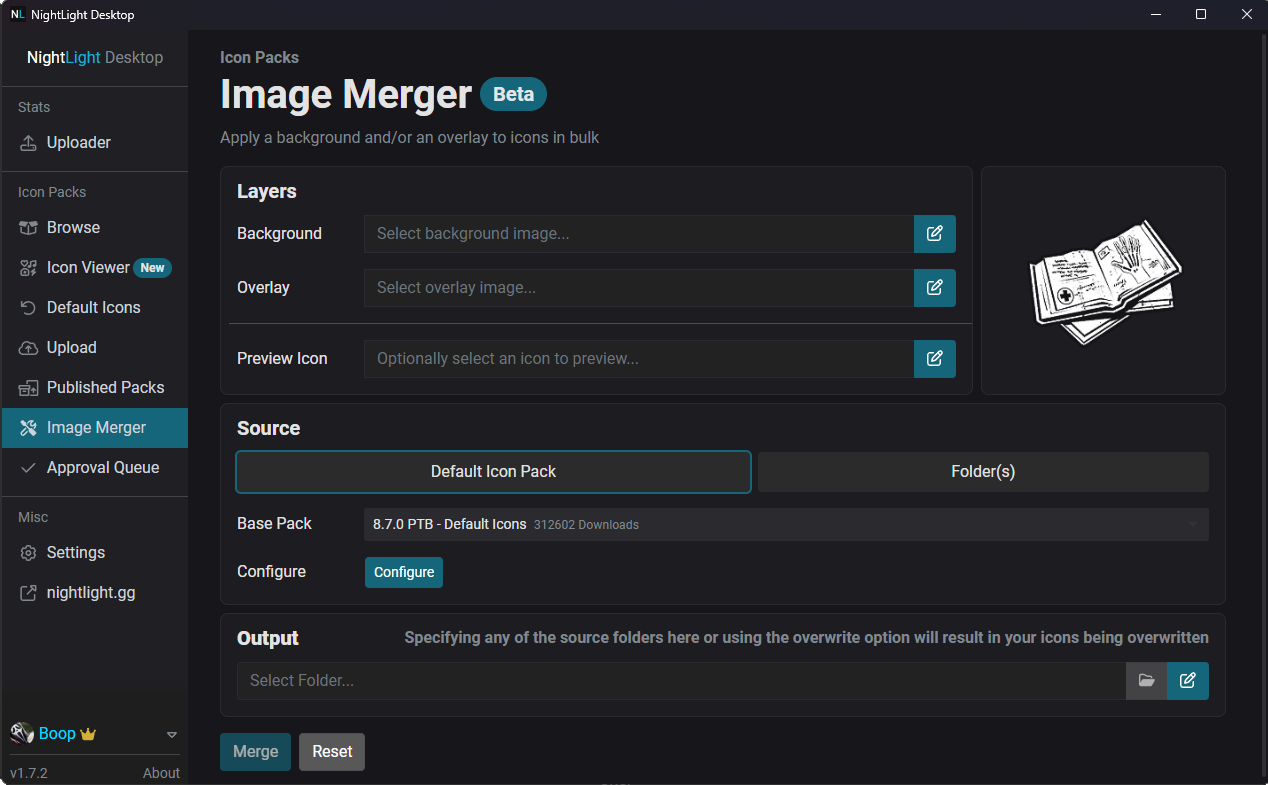Open the Output folder browser icon

click(x=1146, y=681)
